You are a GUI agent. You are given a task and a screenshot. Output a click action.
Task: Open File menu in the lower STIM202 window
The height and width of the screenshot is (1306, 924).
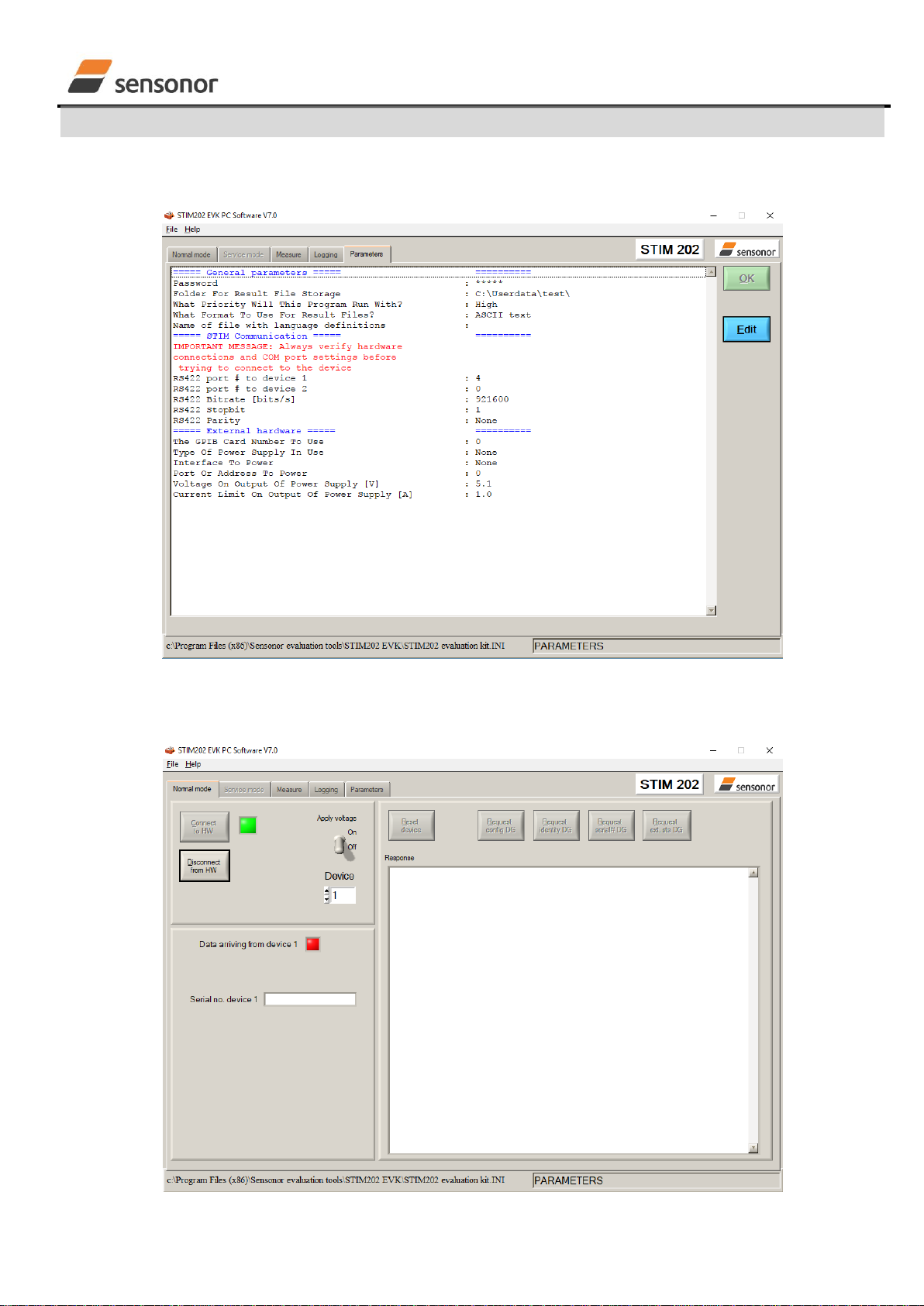172,764
